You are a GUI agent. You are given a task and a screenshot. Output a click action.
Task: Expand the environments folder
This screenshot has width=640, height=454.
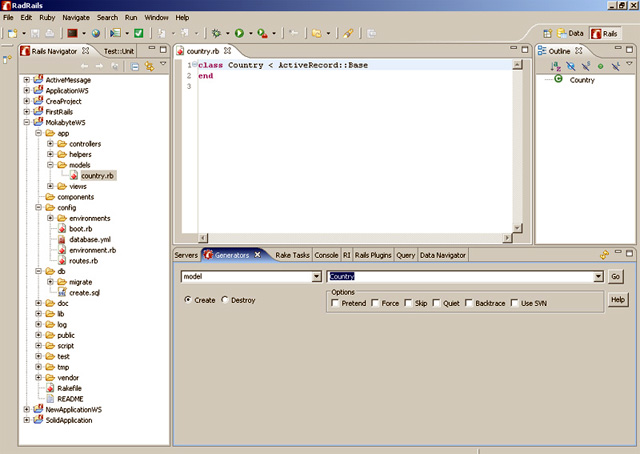point(50,218)
